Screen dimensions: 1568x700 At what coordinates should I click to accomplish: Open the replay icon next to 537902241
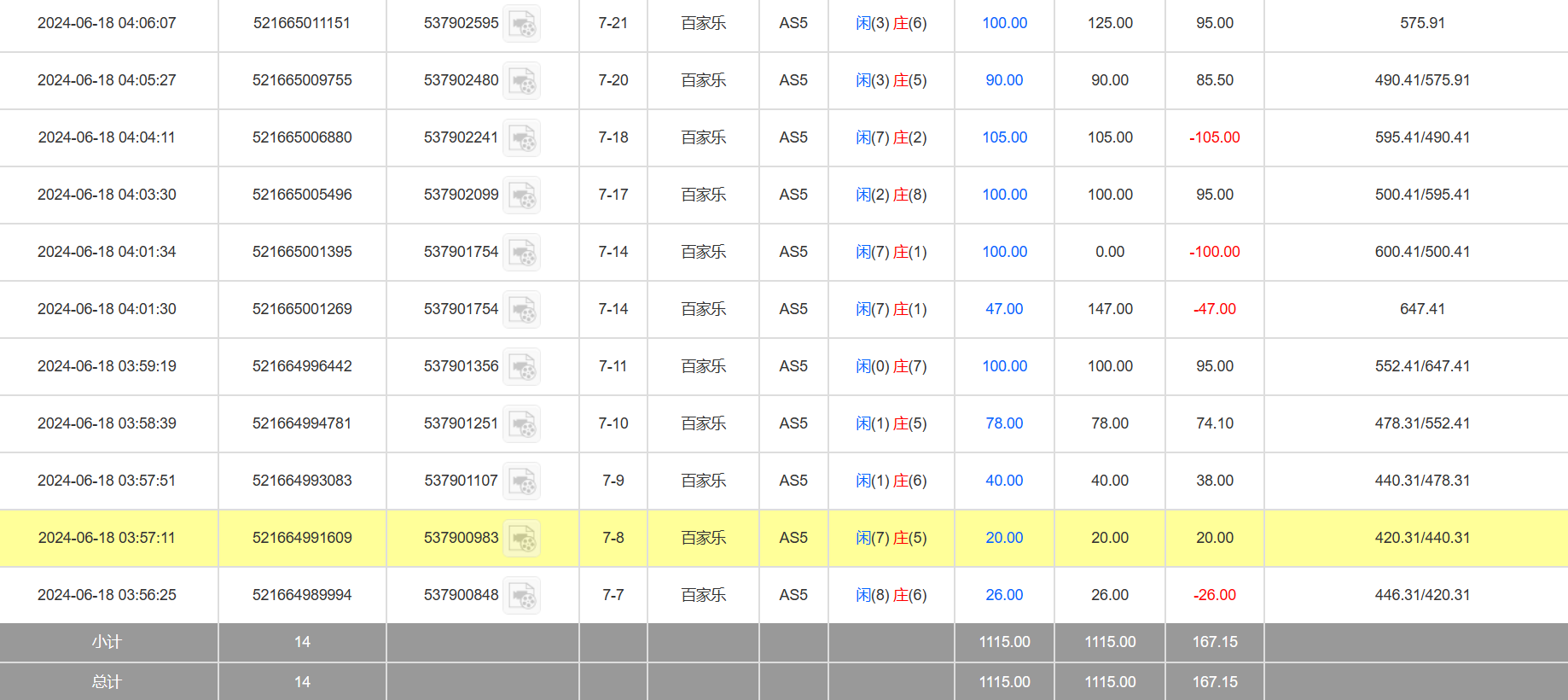[521, 138]
